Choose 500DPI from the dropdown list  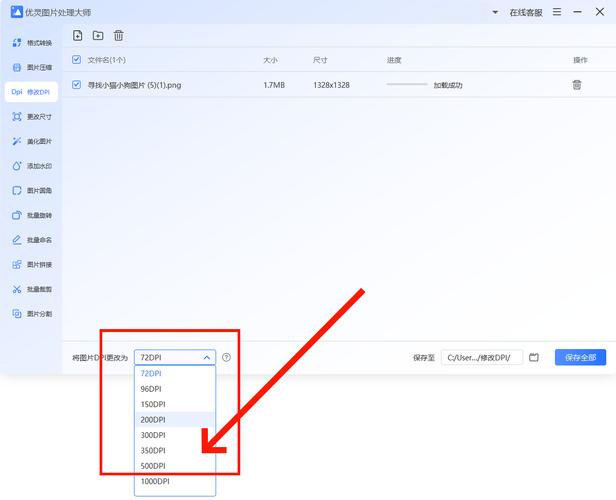175,466
